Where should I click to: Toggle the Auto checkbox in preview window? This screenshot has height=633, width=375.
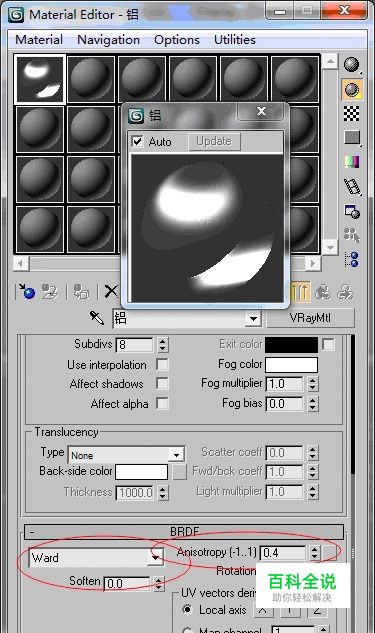point(138,142)
